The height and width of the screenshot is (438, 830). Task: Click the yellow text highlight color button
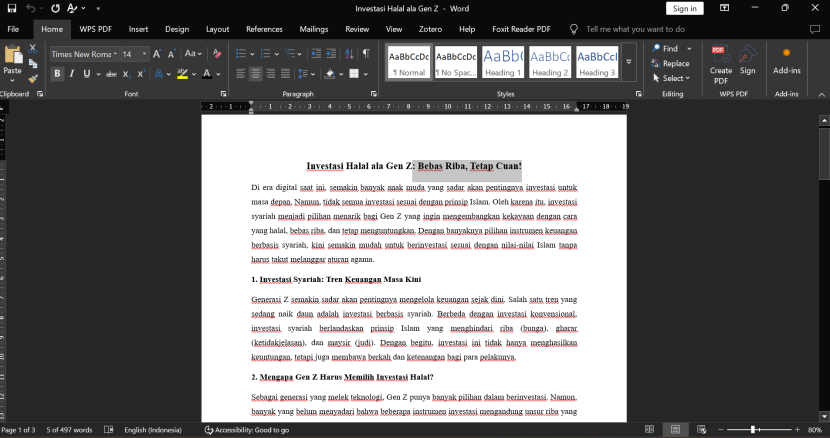pyautogui.click(x=183, y=74)
